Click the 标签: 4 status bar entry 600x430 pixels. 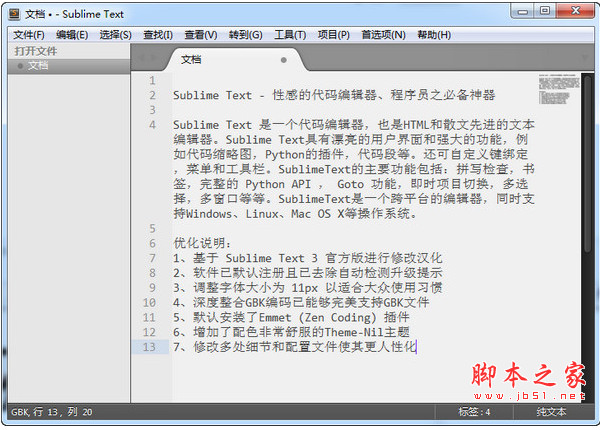click(x=474, y=412)
